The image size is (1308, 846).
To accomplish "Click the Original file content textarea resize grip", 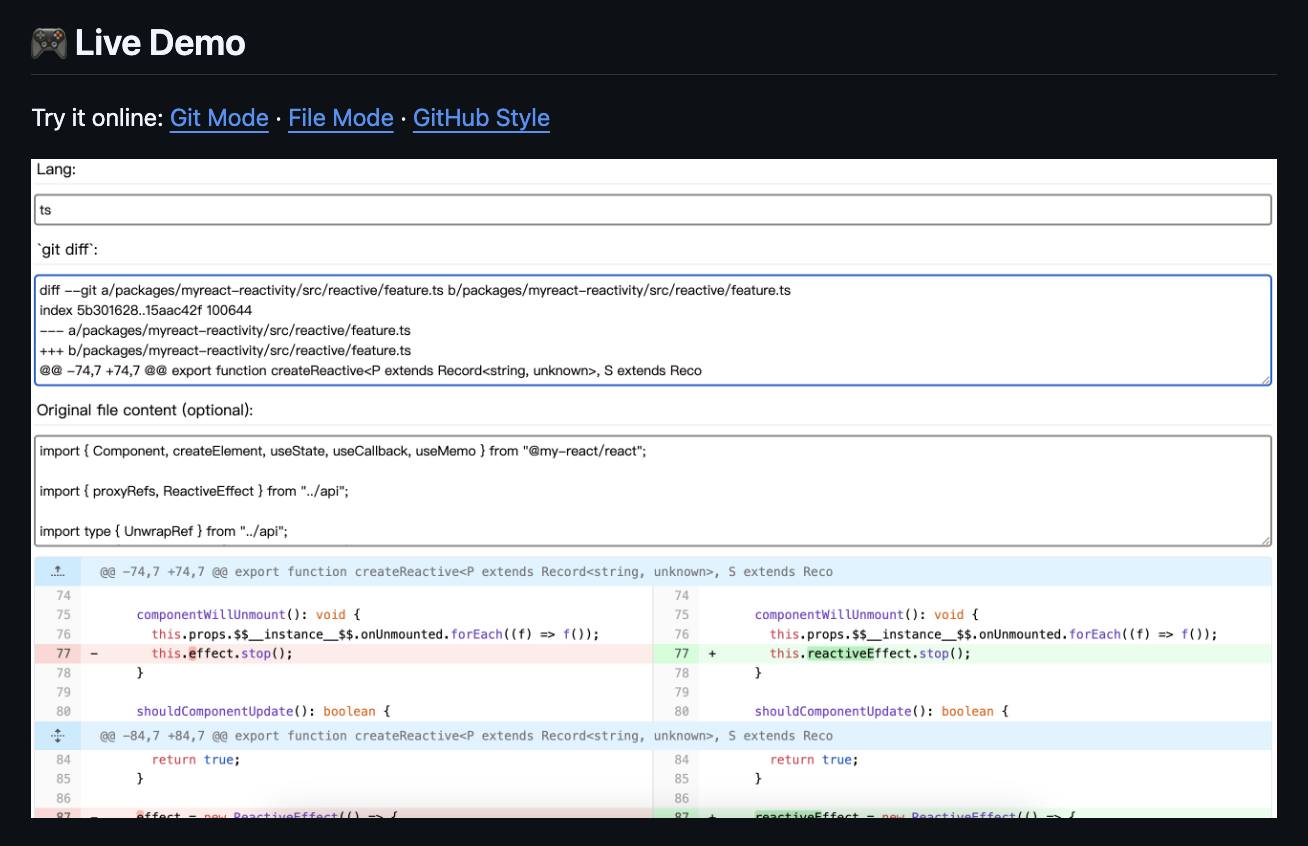I will coord(1265,540).
